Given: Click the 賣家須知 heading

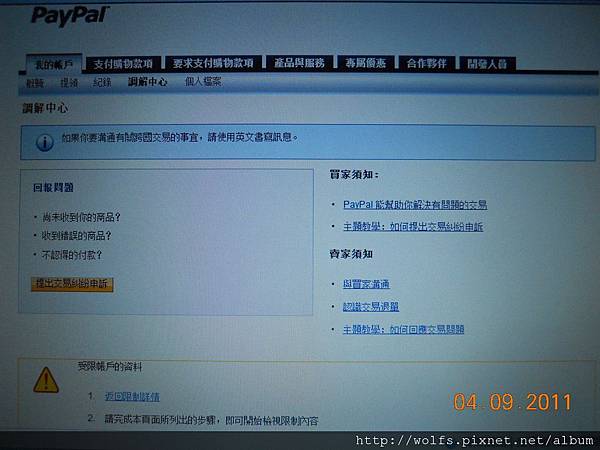Looking at the screenshot, I should pyautogui.click(x=351, y=254).
